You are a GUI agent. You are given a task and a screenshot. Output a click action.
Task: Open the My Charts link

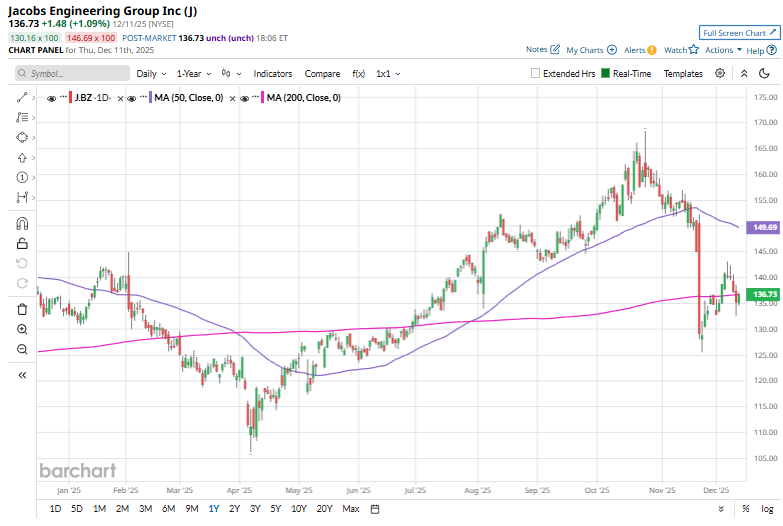591,49
